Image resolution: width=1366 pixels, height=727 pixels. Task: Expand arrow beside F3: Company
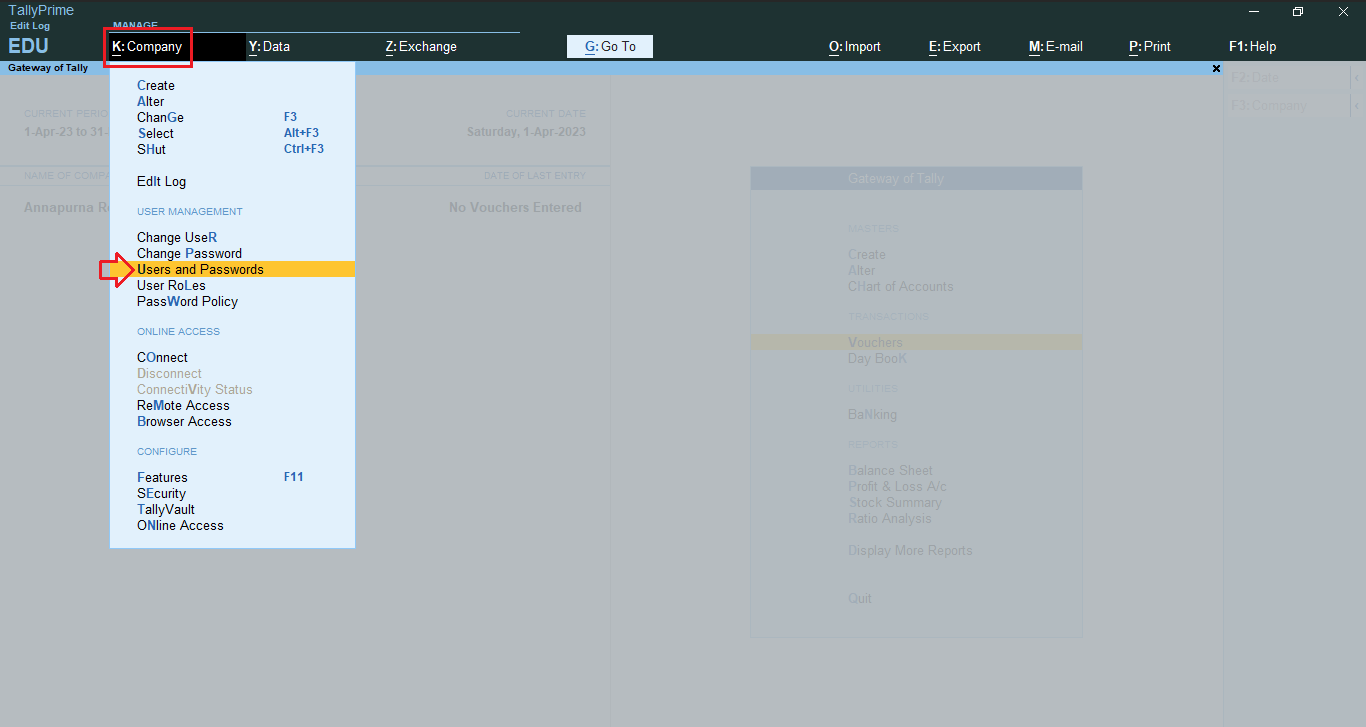[x=1357, y=106]
